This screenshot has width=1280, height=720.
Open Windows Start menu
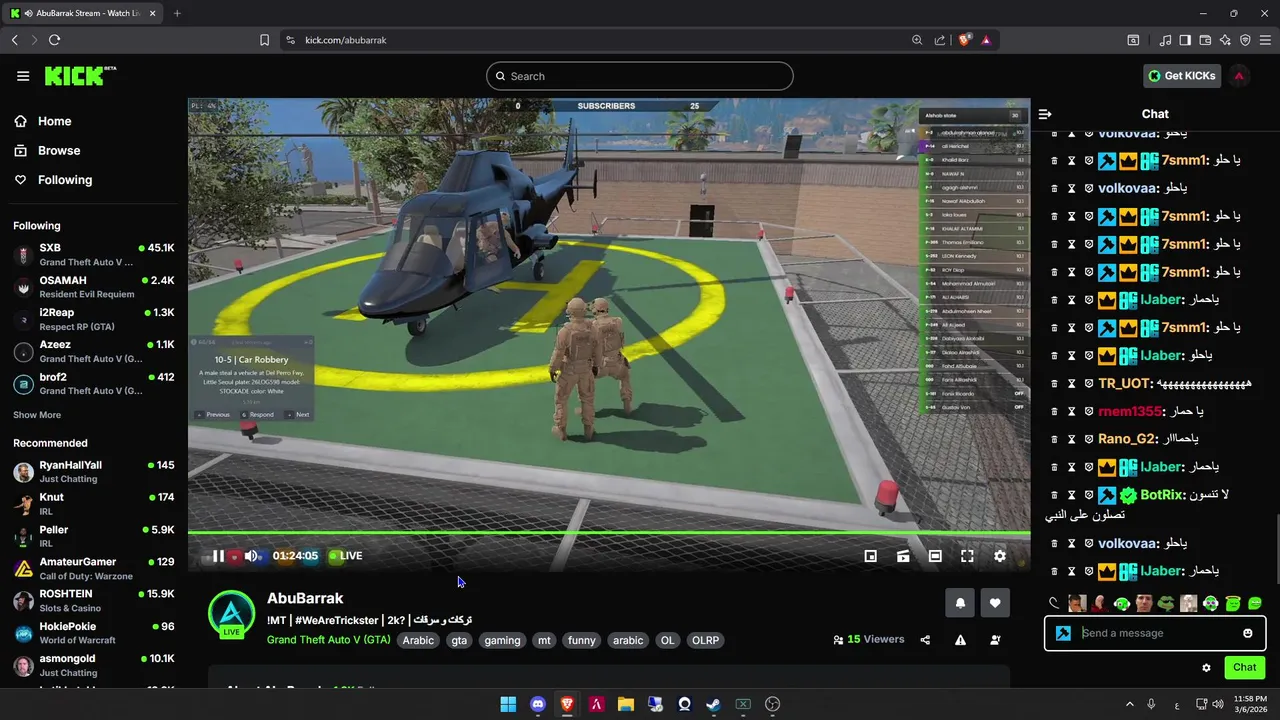508,704
